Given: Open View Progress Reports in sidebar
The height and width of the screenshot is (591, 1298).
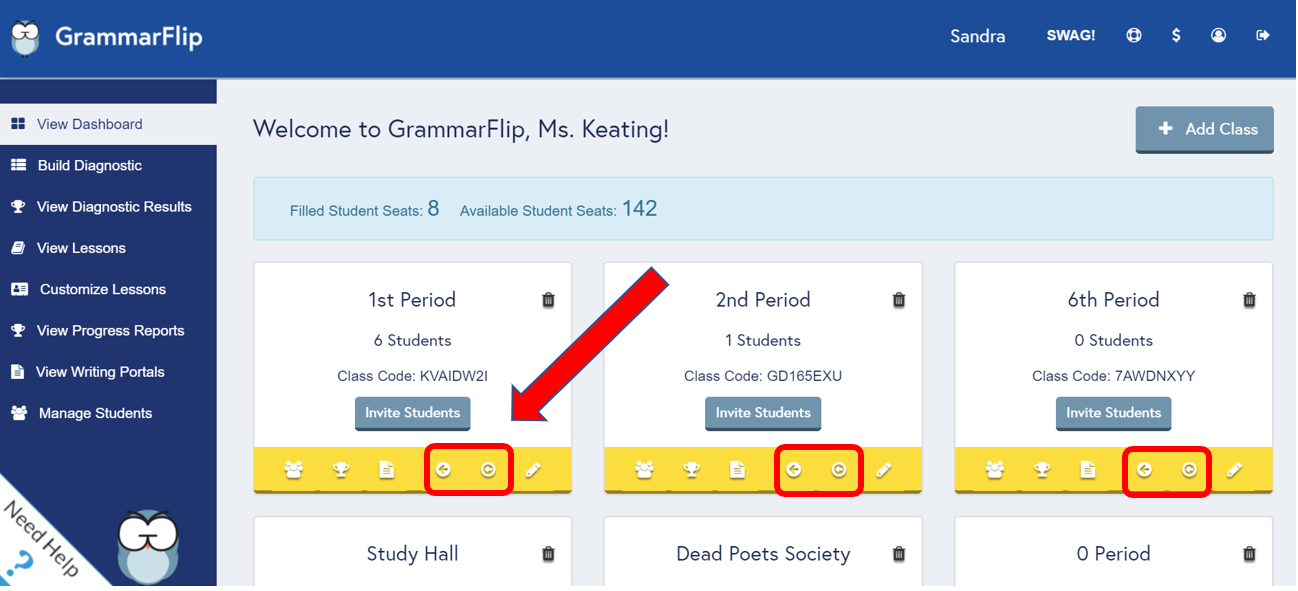Looking at the screenshot, I should 108,330.
